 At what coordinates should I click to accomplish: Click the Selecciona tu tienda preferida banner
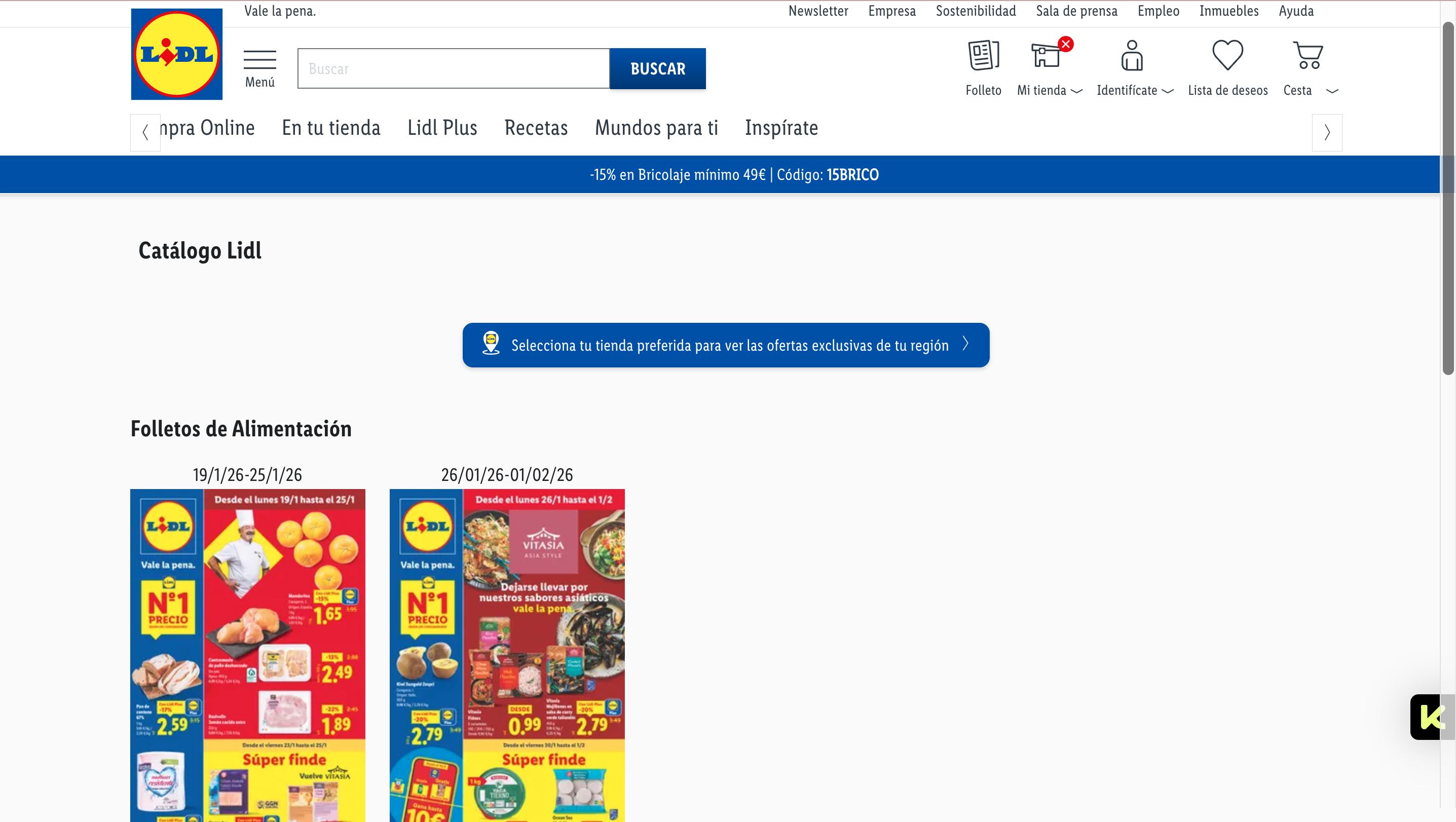point(726,345)
